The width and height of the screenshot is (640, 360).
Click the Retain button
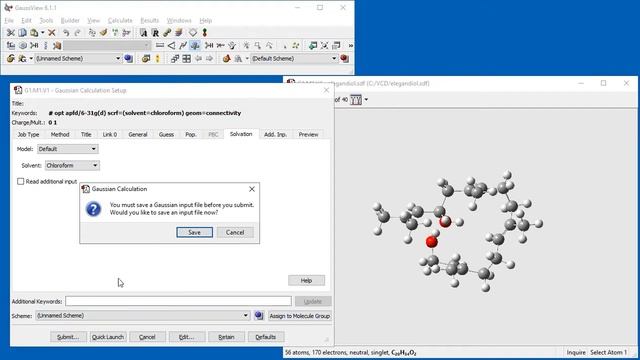coord(226,337)
